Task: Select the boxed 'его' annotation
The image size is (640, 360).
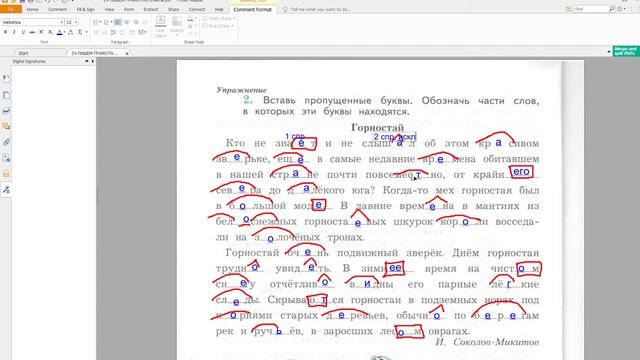Action: tap(521, 172)
